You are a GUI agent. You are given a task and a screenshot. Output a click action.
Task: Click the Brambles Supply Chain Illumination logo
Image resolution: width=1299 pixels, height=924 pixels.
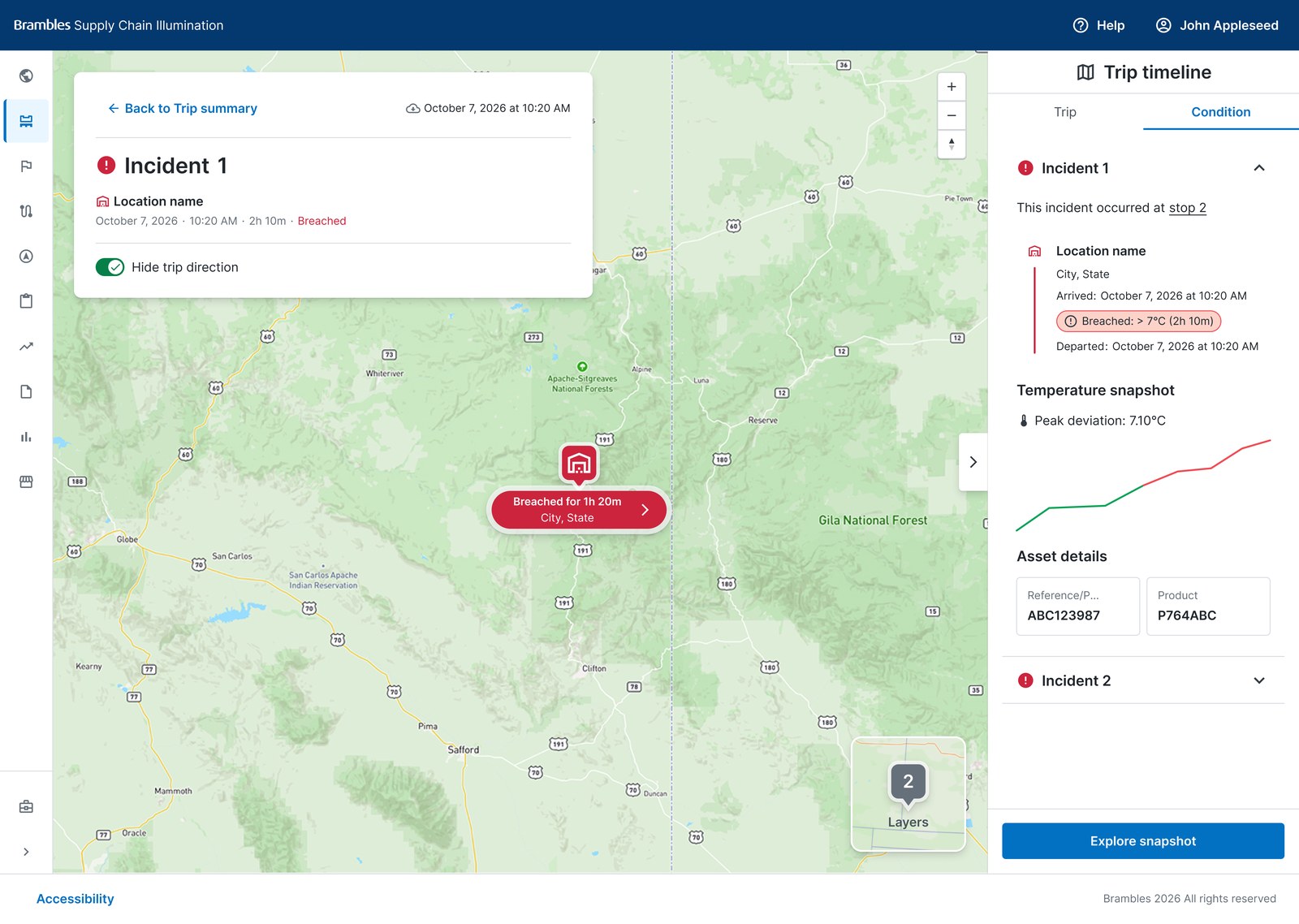pos(119,25)
